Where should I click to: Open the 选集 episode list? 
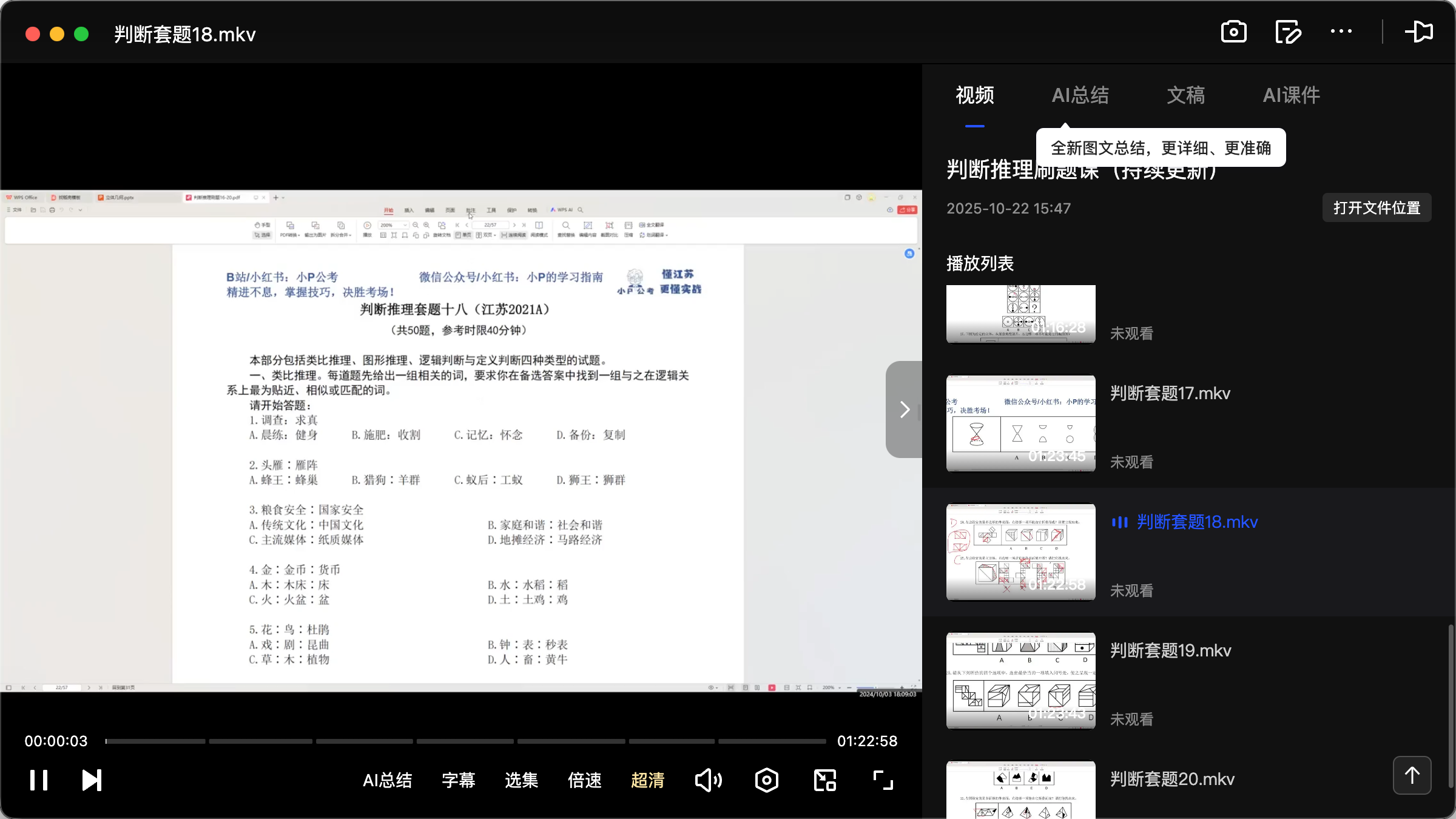click(521, 780)
